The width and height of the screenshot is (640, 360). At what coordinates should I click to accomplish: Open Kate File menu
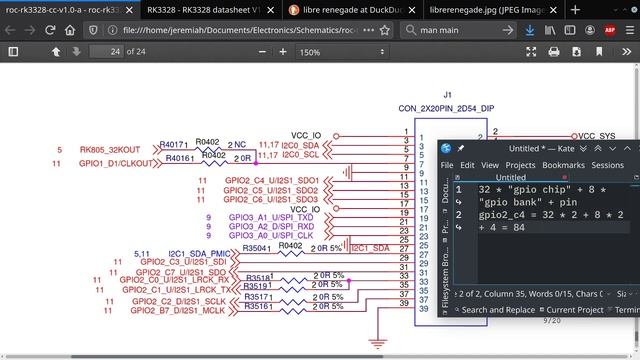point(447,165)
